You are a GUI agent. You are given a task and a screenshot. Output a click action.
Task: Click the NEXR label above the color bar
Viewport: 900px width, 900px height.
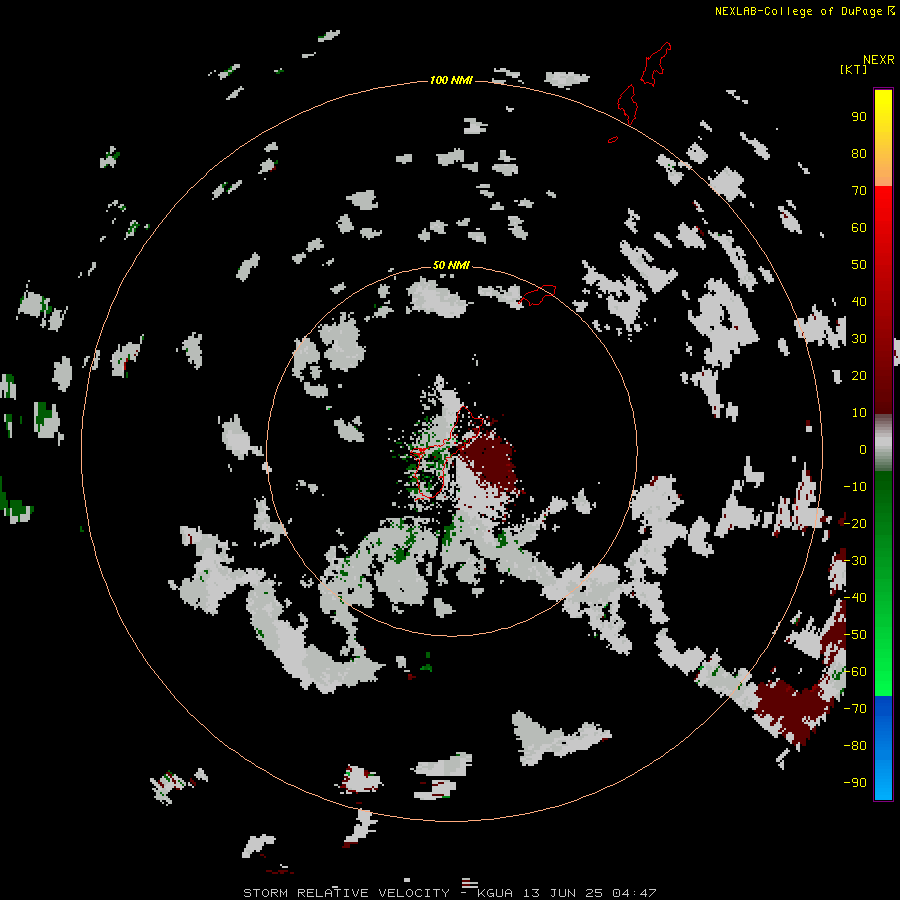tap(878, 60)
